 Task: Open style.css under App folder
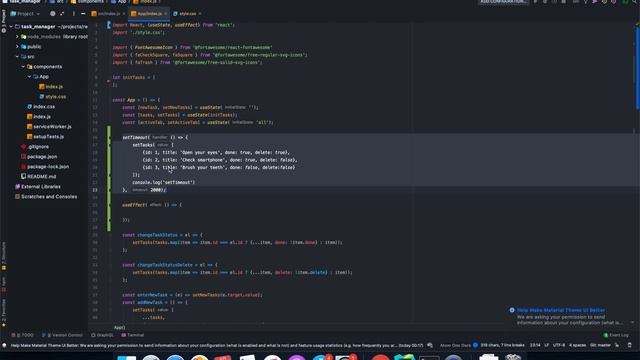(x=52, y=96)
